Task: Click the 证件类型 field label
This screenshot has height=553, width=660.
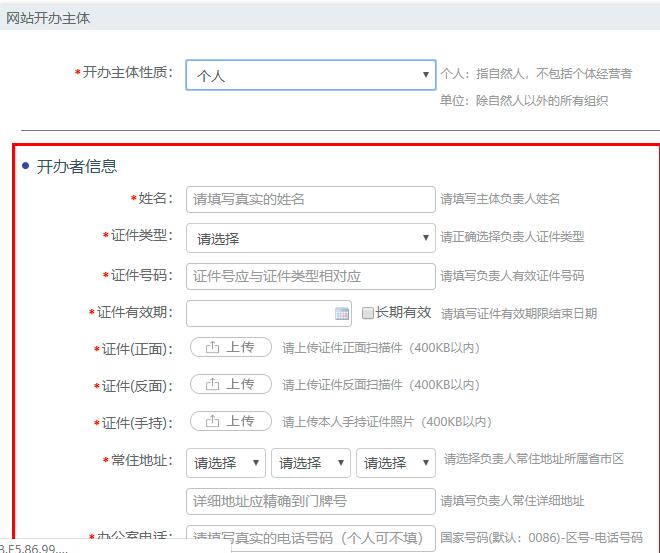Action: (142, 236)
